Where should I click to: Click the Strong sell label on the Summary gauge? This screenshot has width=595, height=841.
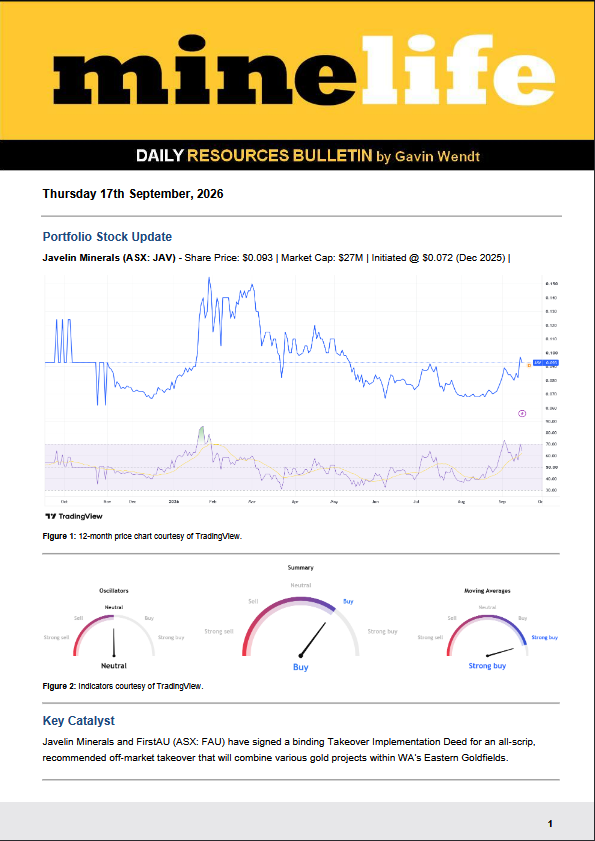(x=218, y=631)
